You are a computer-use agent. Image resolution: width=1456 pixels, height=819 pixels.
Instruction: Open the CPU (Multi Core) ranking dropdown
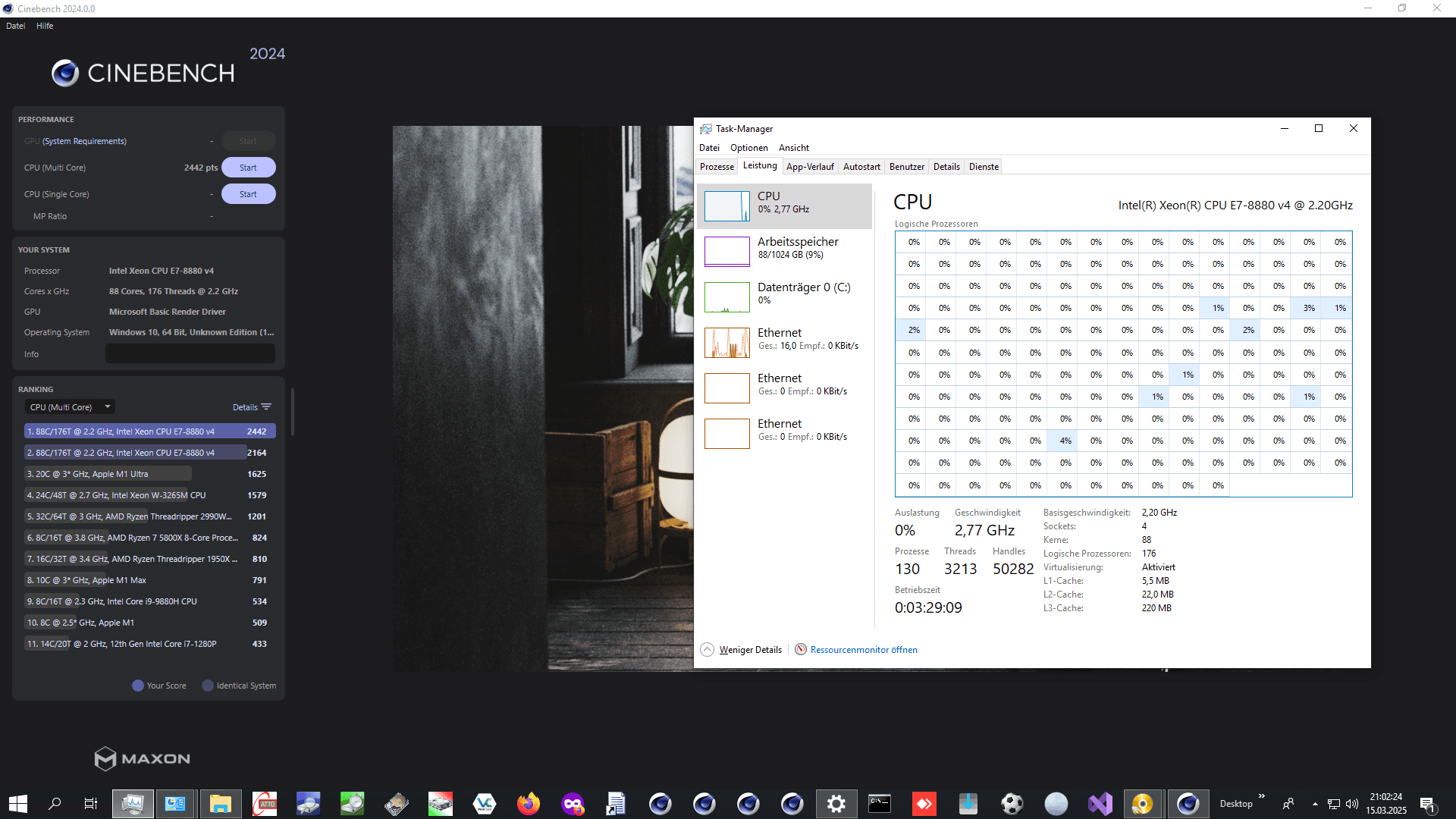coord(70,407)
